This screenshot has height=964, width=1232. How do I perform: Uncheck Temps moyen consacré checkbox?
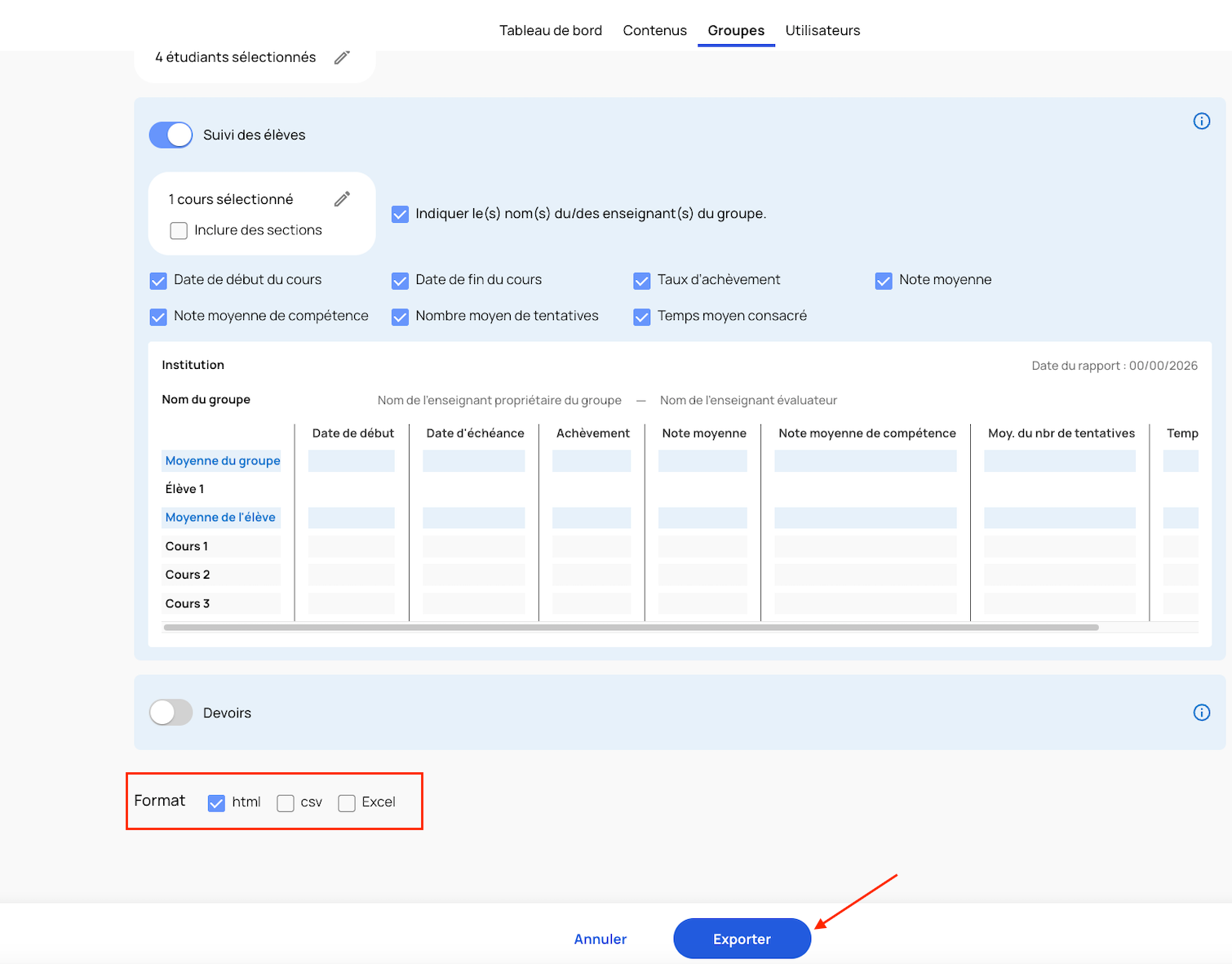[642, 317]
